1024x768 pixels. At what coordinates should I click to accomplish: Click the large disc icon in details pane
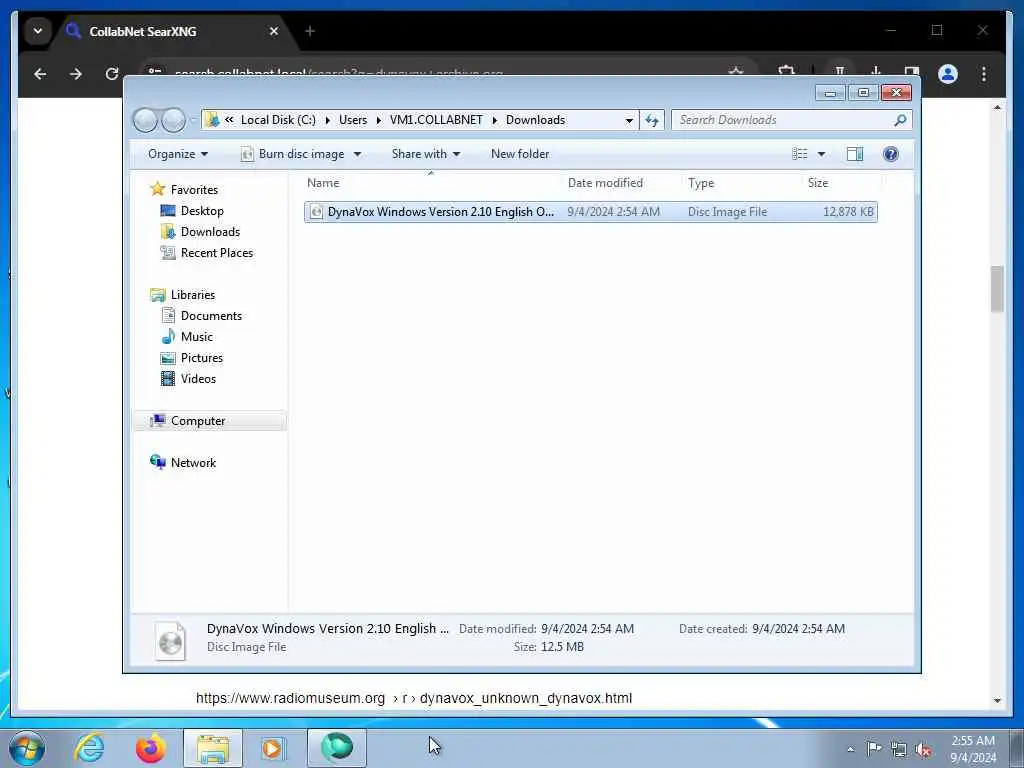click(170, 640)
